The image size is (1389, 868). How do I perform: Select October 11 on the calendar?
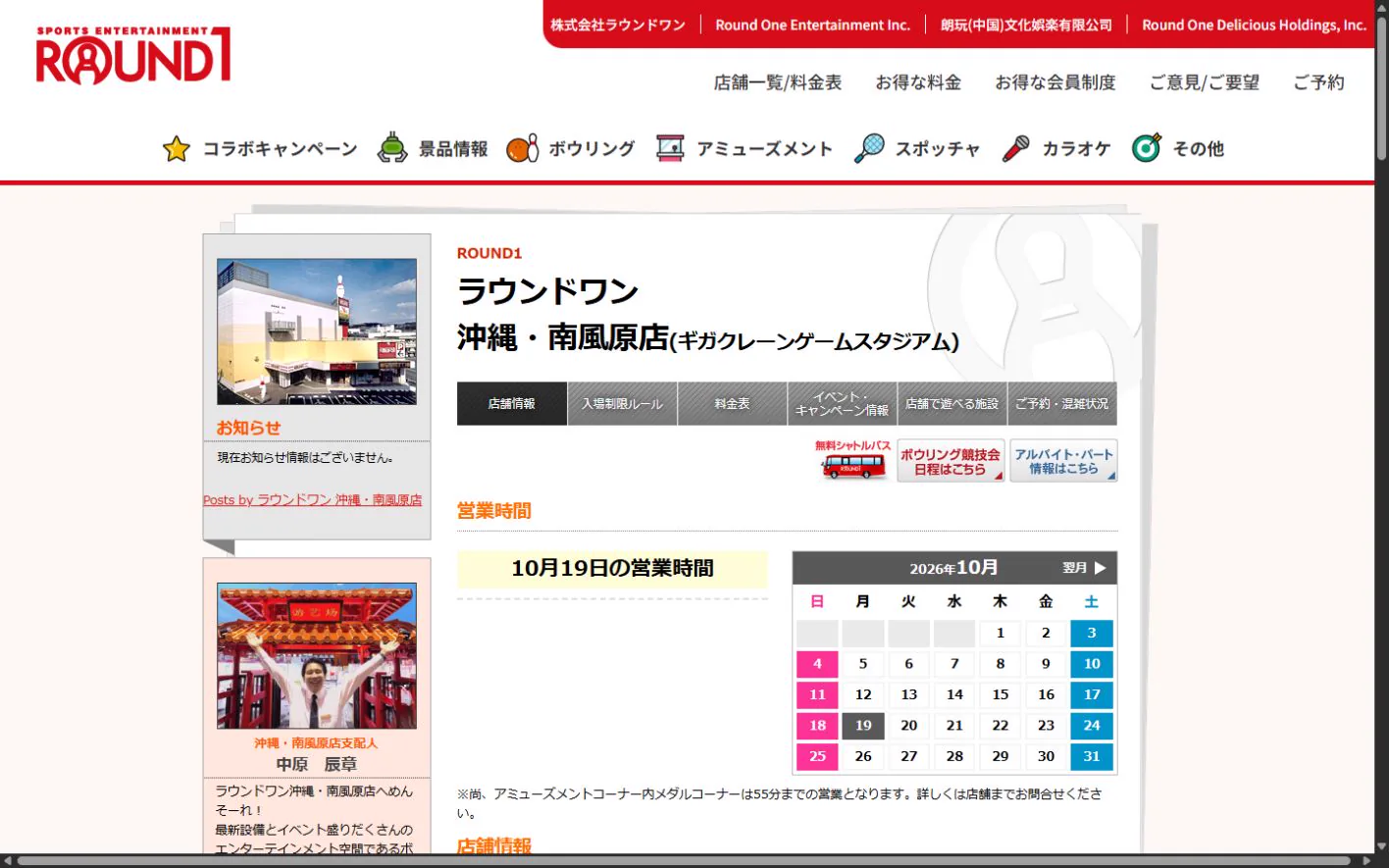pyautogui.click(x=817, y=694)
